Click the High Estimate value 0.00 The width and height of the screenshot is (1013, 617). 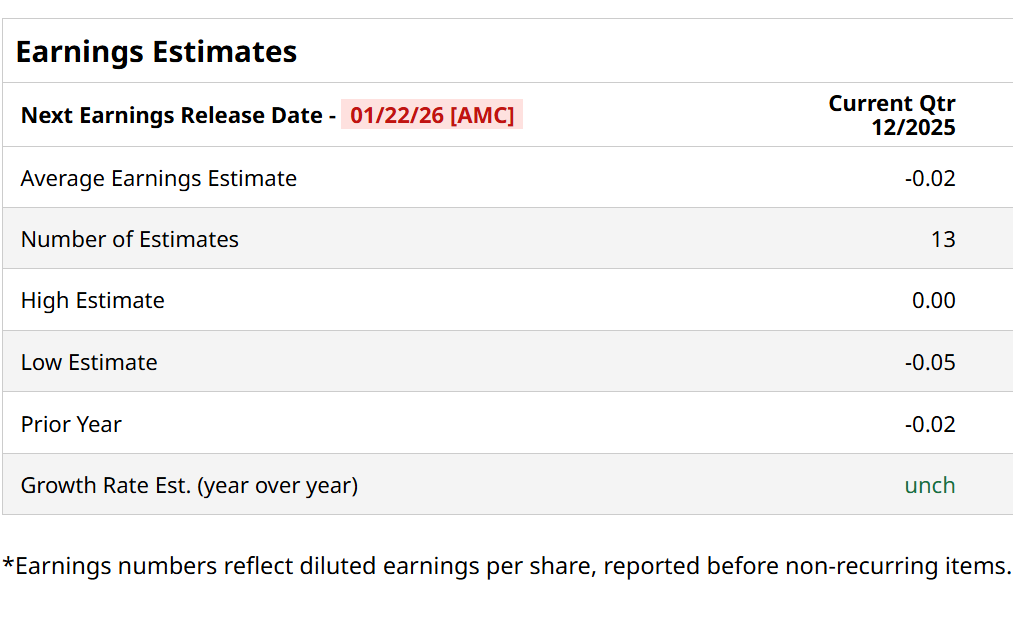coord(933,301)
